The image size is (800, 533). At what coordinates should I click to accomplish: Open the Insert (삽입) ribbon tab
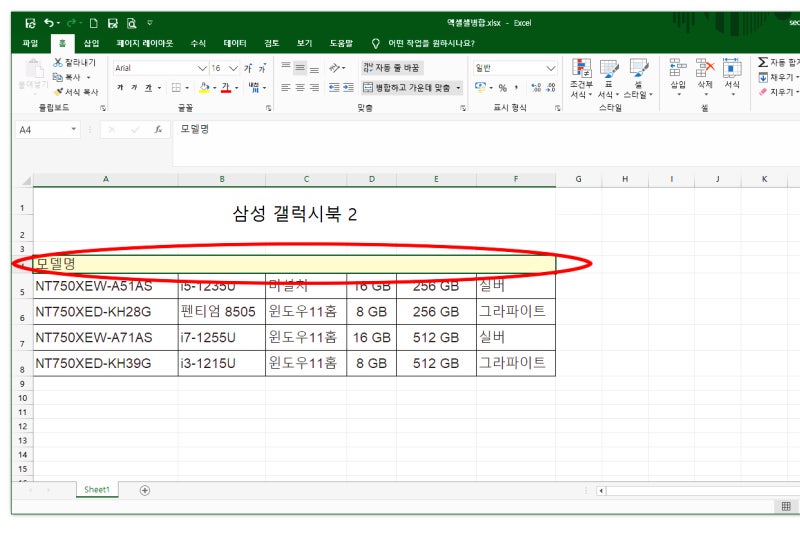pos(91,43)
